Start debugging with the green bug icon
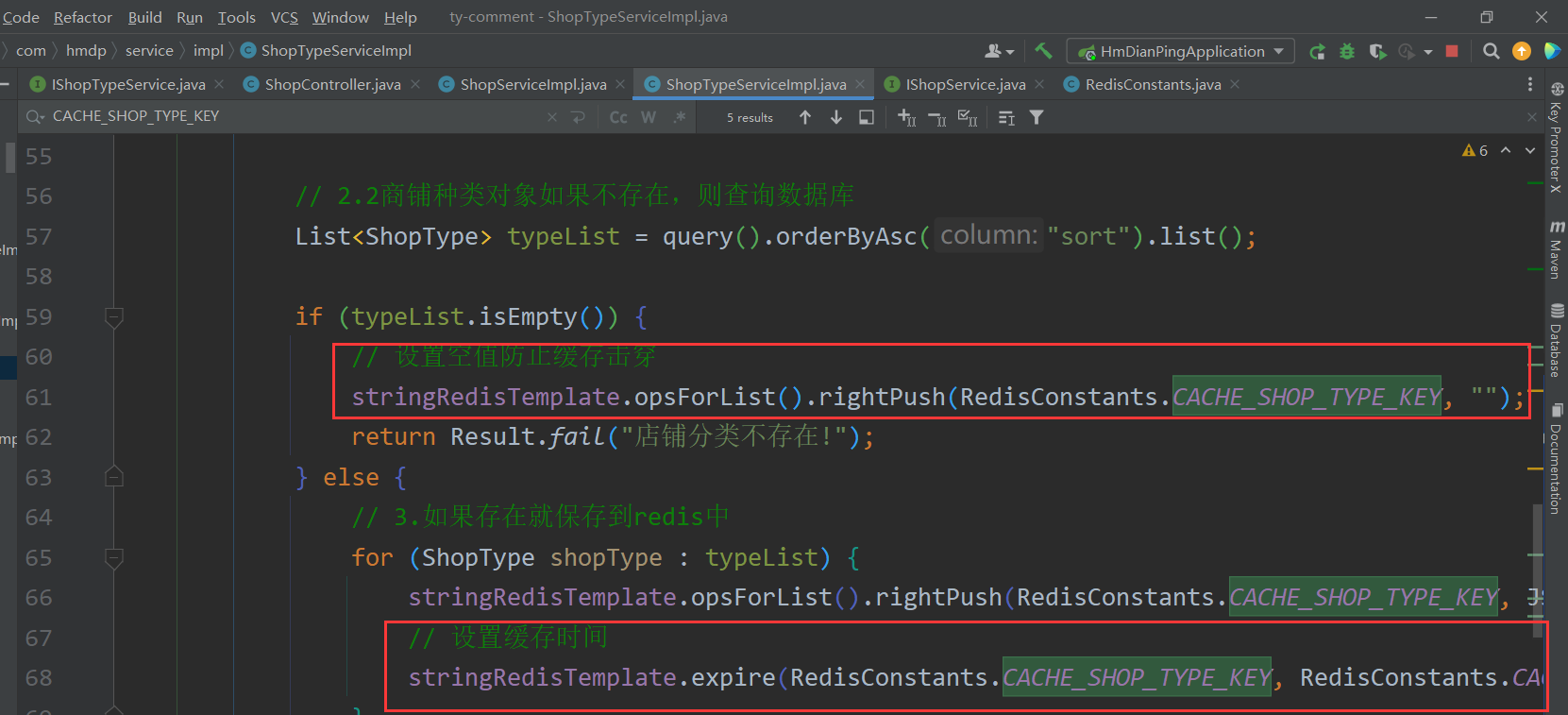1568x715 pixels. tap(1347, 51)
